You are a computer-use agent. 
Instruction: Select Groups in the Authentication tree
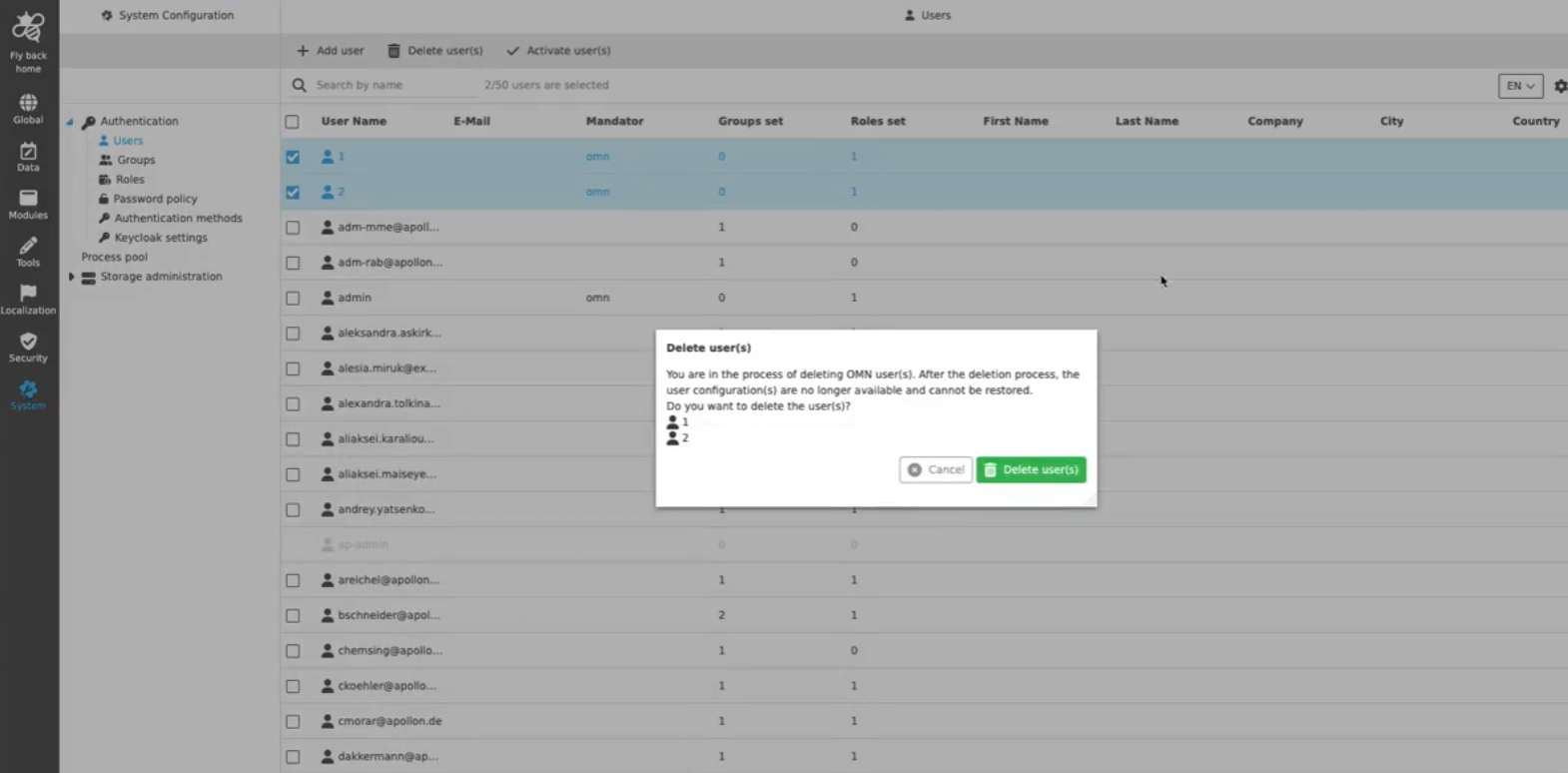point(136,160)
